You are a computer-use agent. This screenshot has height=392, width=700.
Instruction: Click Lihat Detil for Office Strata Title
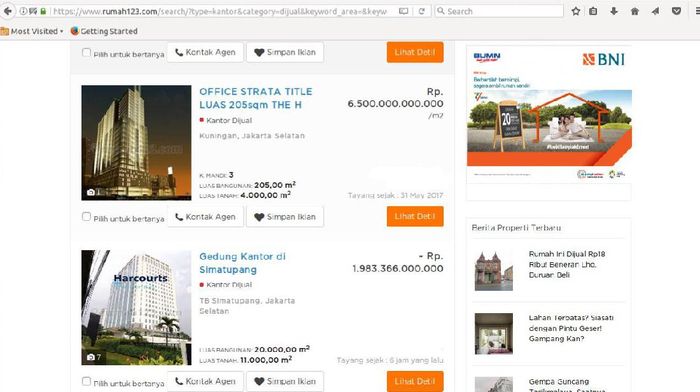click(415, 217)
